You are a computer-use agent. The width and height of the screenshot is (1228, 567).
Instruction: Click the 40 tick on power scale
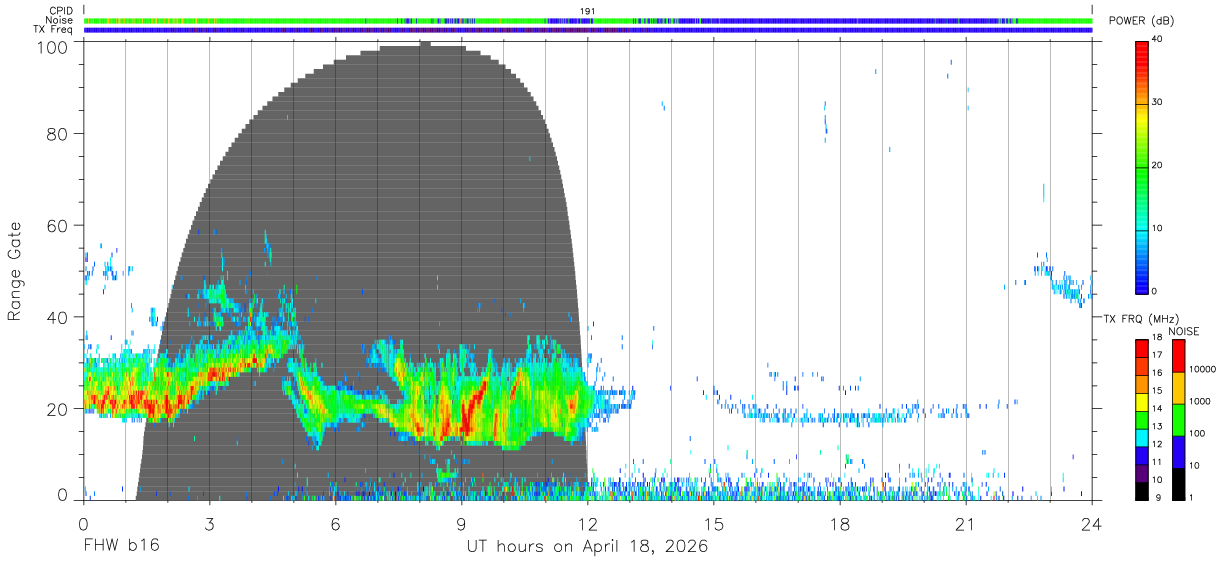[x=1158, y=40]
